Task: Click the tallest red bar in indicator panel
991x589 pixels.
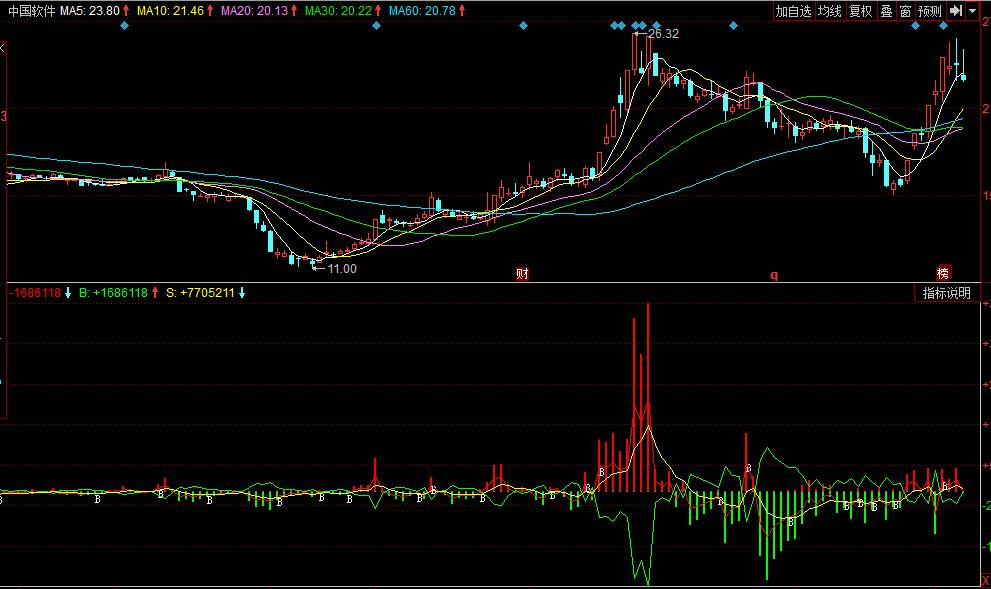Action: pos(648,397)
